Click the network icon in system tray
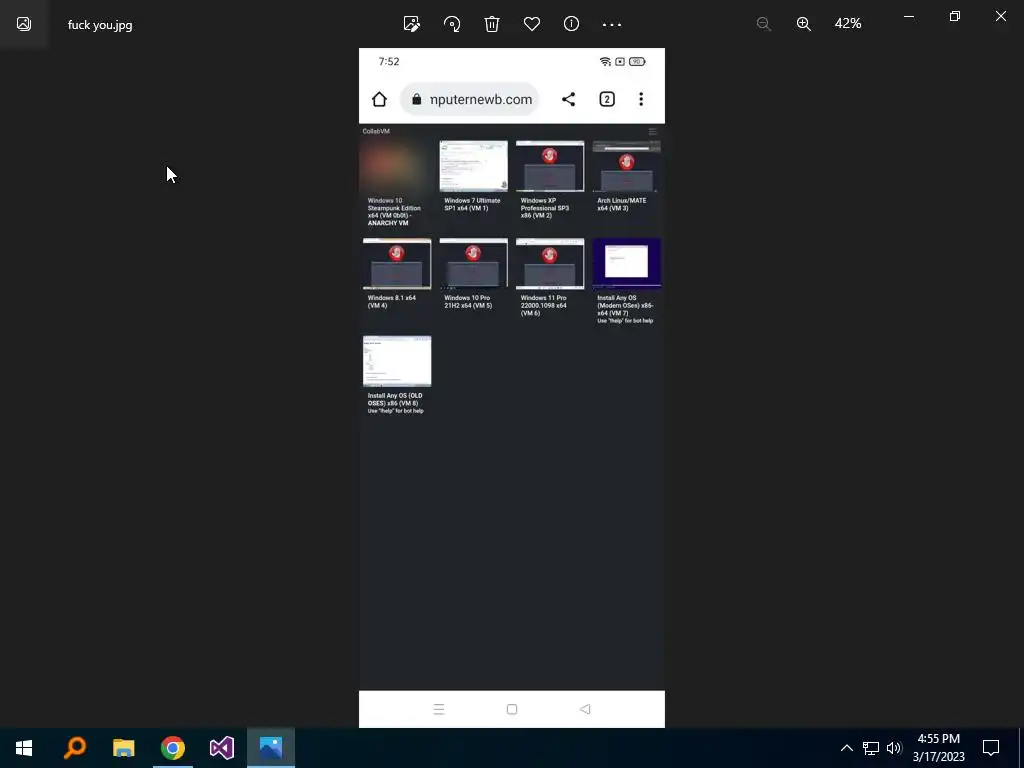This screenshot has width=1024, height=768. coord(871,748)
